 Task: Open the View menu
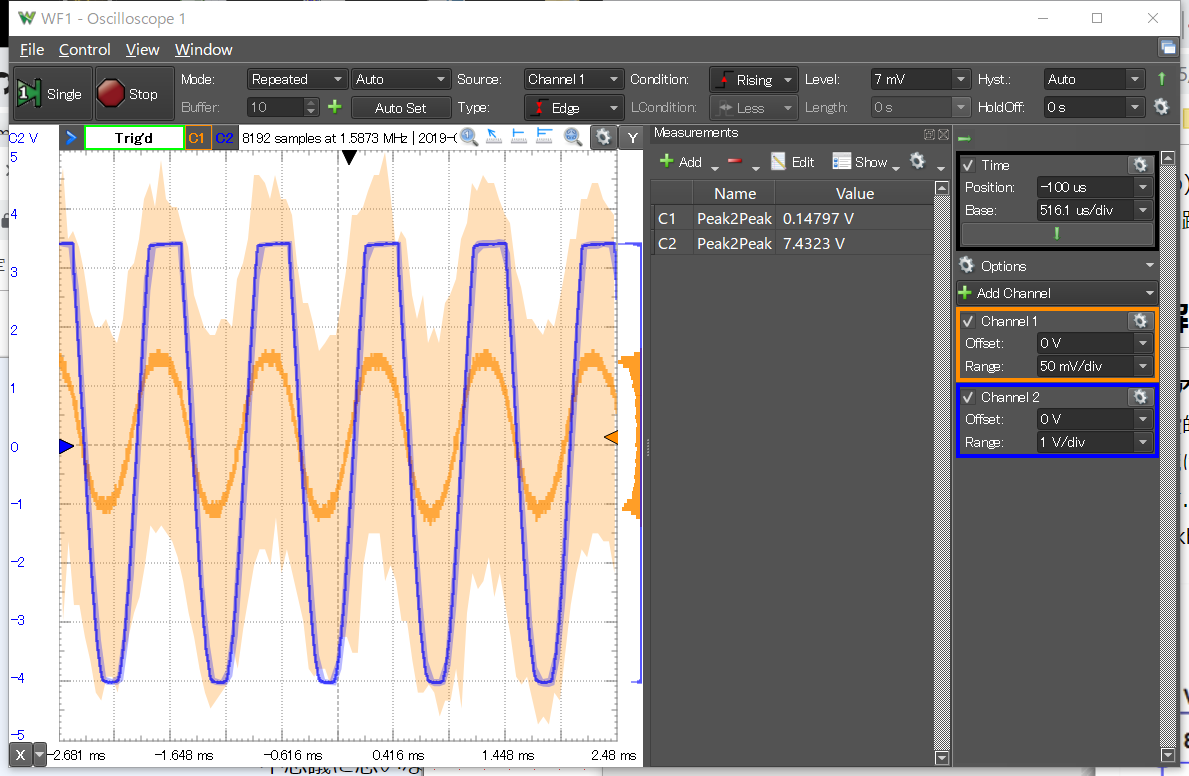pos(142,49)
